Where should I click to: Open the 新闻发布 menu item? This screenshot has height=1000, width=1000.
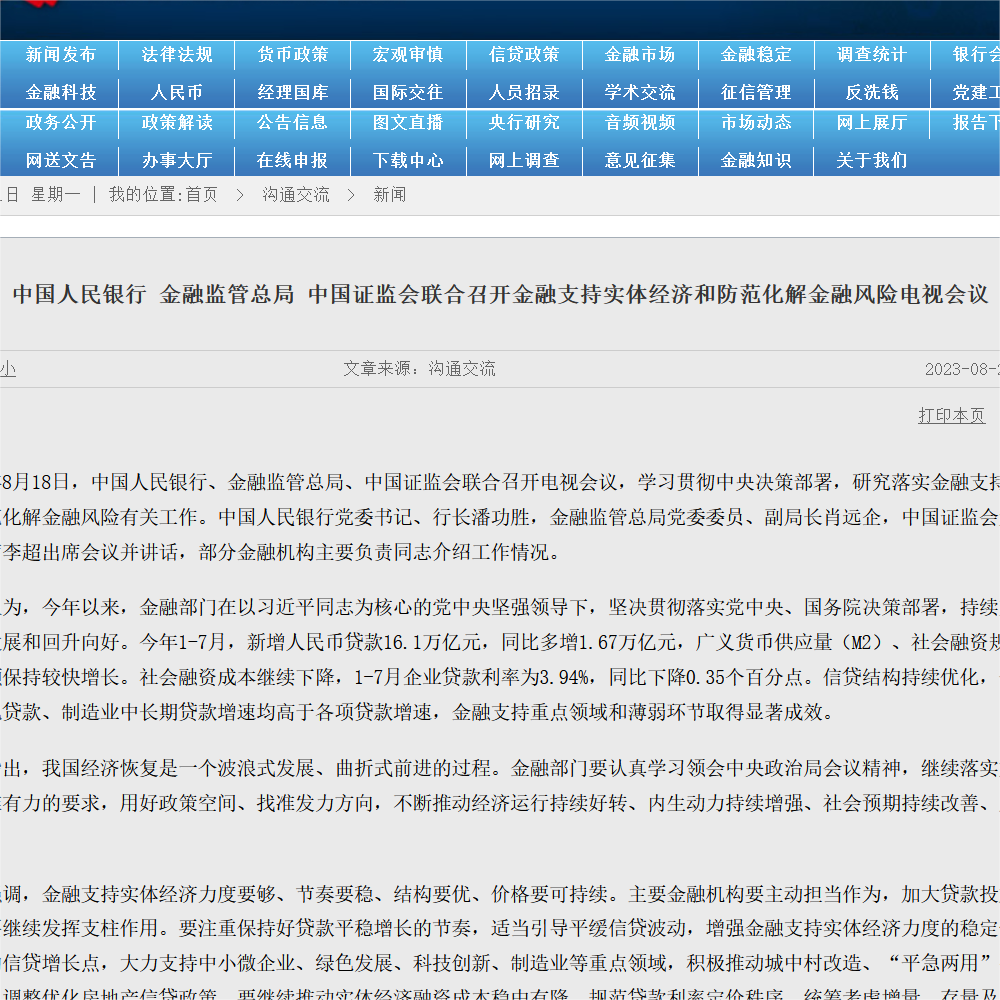[x=61, y=55]
